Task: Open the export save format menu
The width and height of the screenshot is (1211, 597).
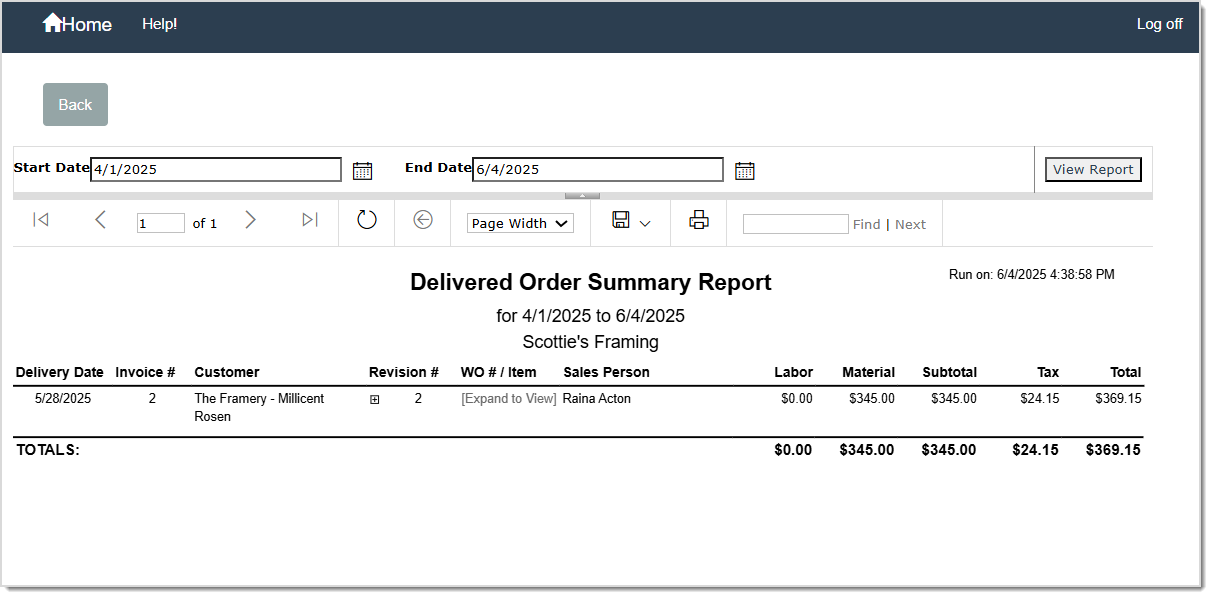Action: tap(631, 221)
